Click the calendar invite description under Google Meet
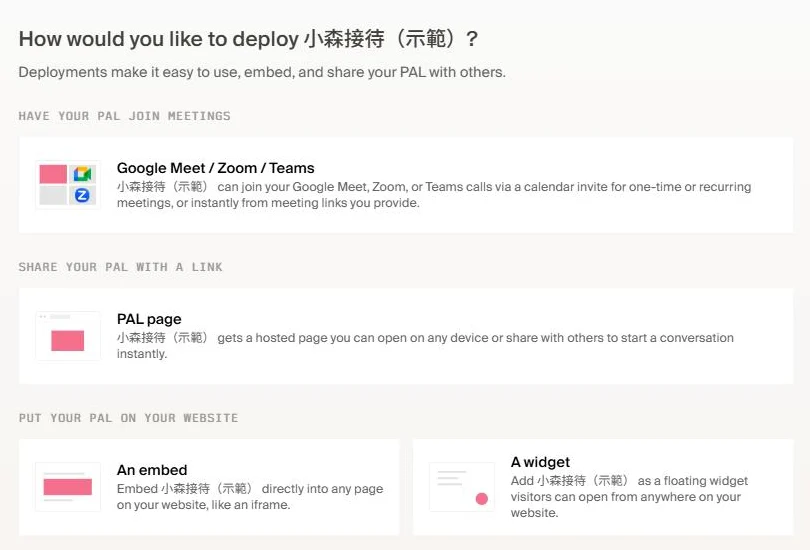The height and width of the screenshot is (550, 810). coord(434,195)
